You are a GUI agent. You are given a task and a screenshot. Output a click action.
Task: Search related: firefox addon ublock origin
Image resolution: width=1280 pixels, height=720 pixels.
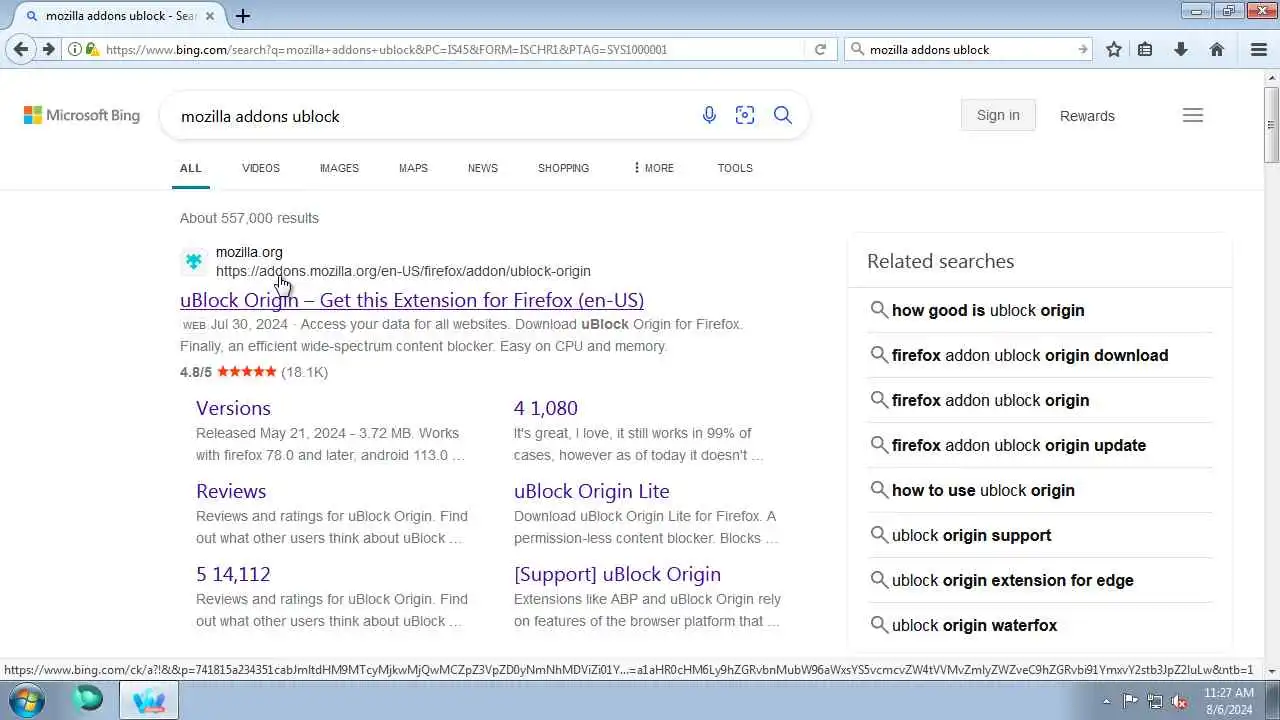(x=990, y=400)
